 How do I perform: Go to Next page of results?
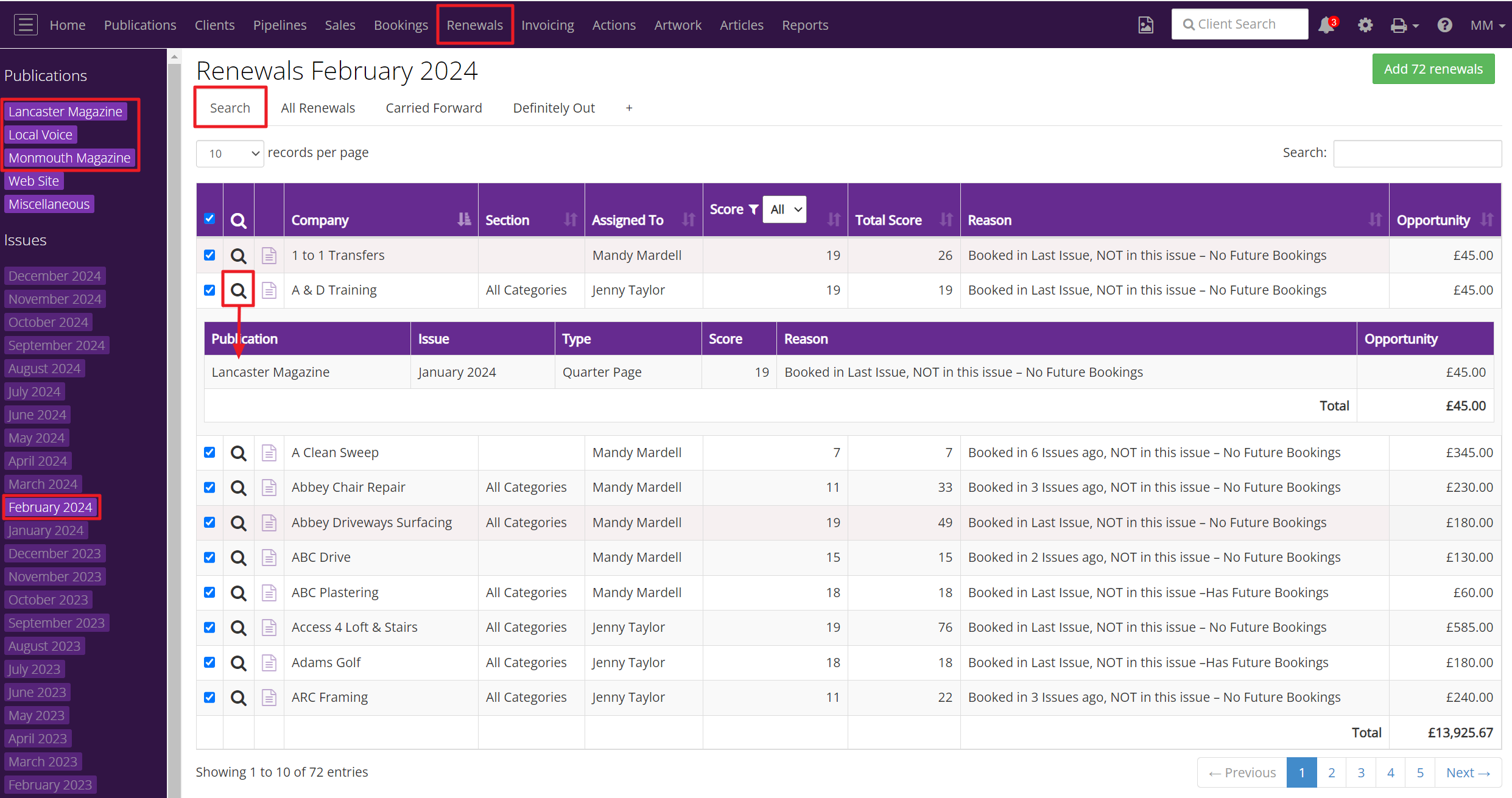pos(1468,772)
